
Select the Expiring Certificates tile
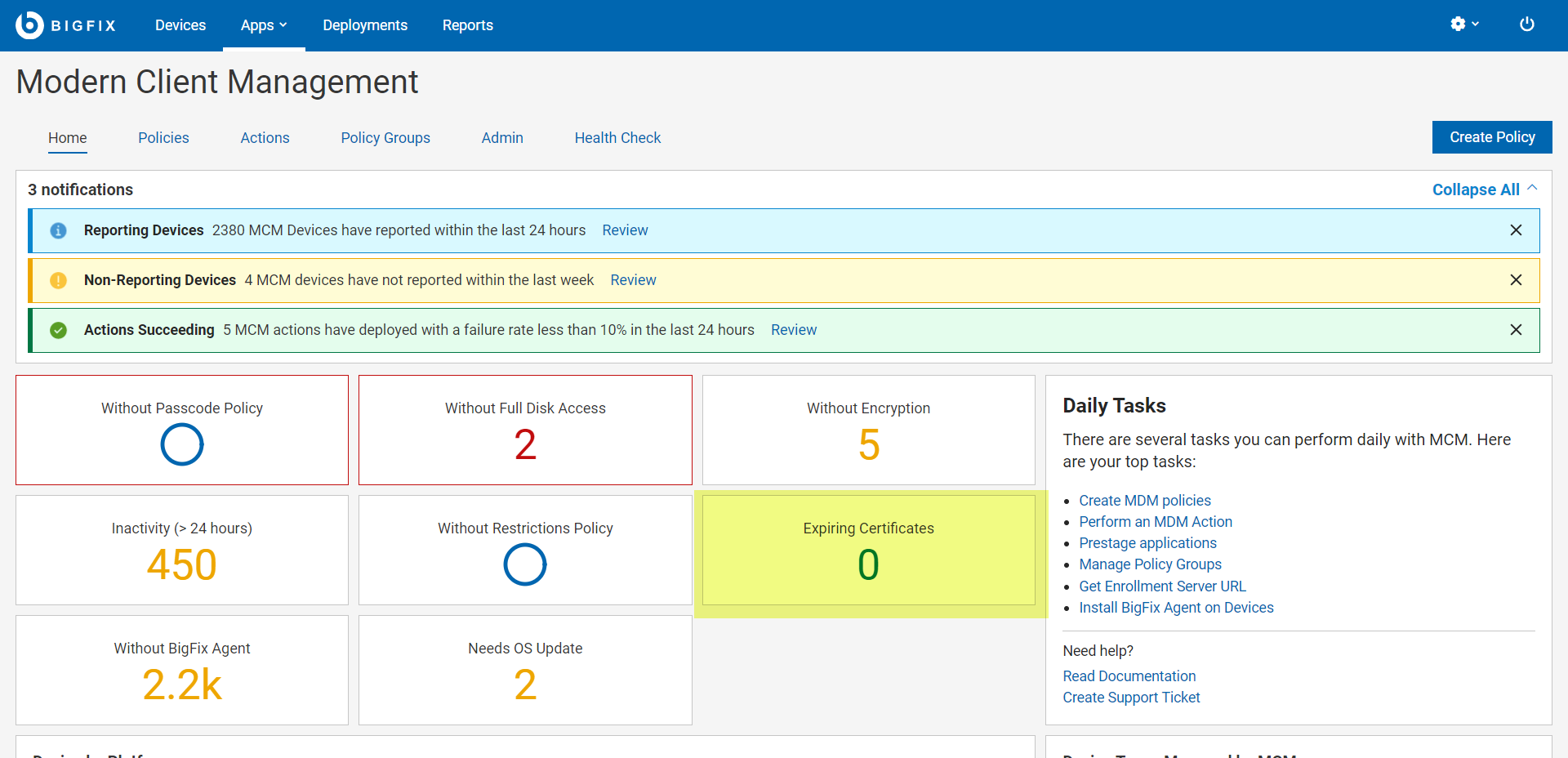(868, 550)
